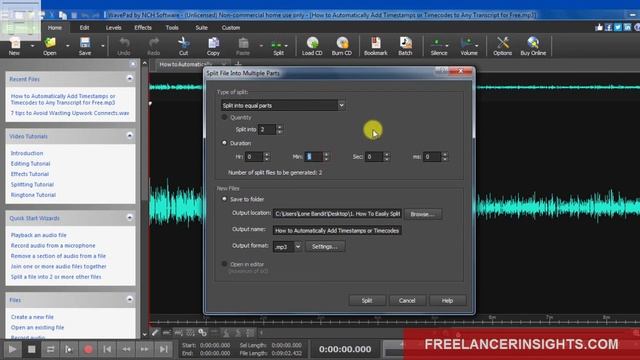Screen dimensions: 640x360
Task: Open output format Settings... button
Action: tap(325, 247)
